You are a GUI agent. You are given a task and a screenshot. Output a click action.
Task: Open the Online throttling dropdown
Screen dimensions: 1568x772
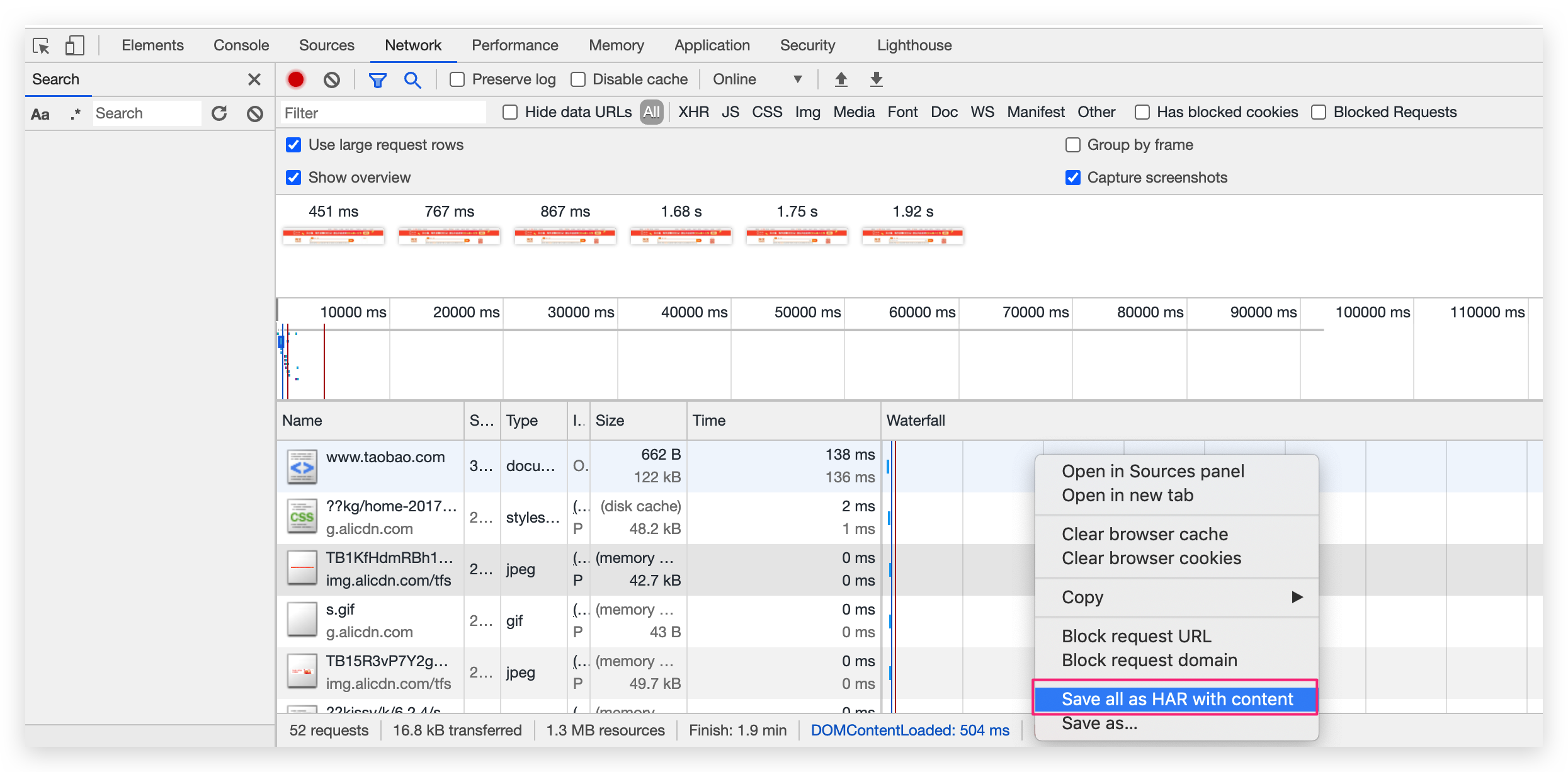(757, 79)
